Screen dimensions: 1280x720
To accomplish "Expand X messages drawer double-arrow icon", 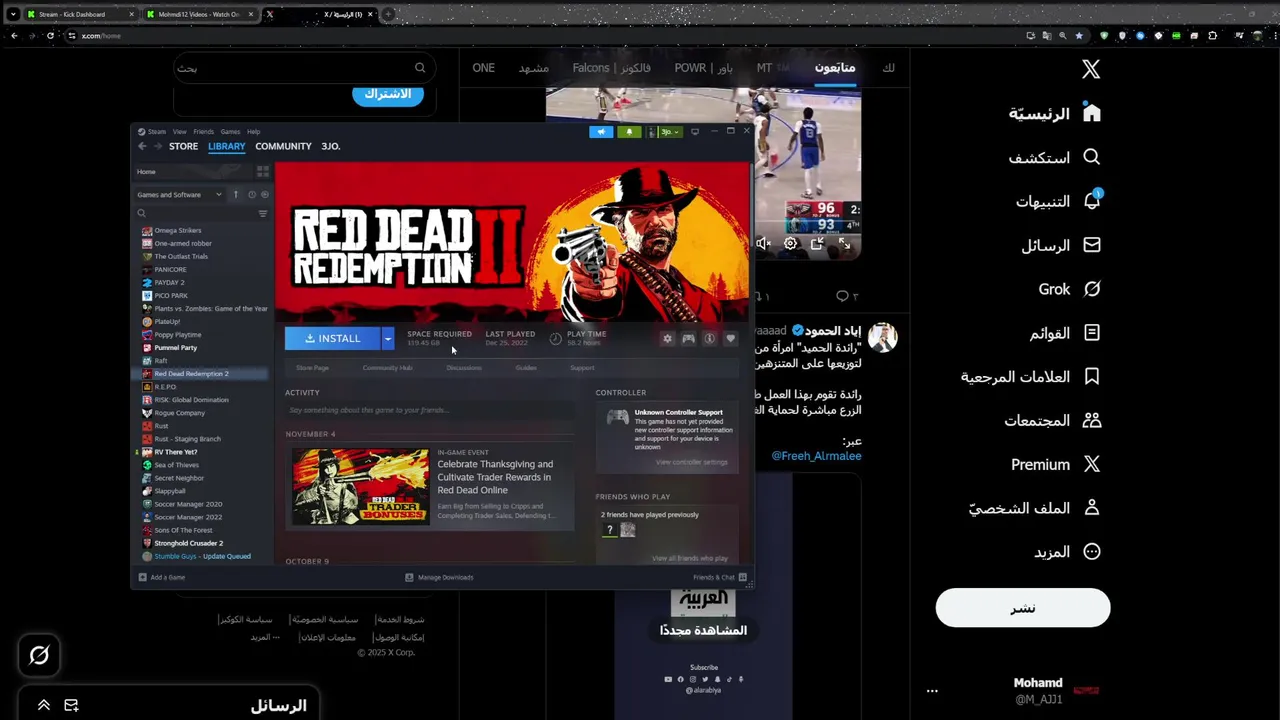I will click(x=44, y=705).
